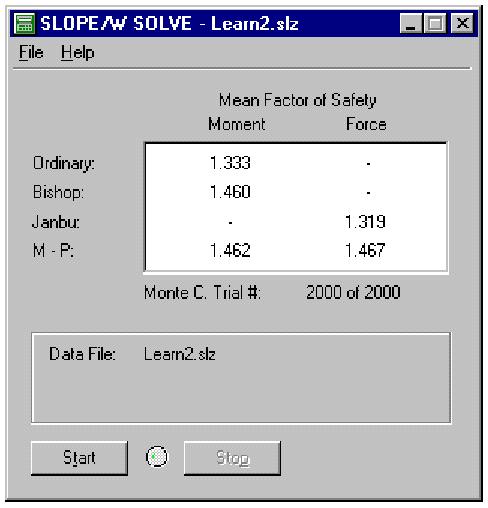Click the greyed-out Stop button
Screen dimensions: 488x508
[232, 458]
